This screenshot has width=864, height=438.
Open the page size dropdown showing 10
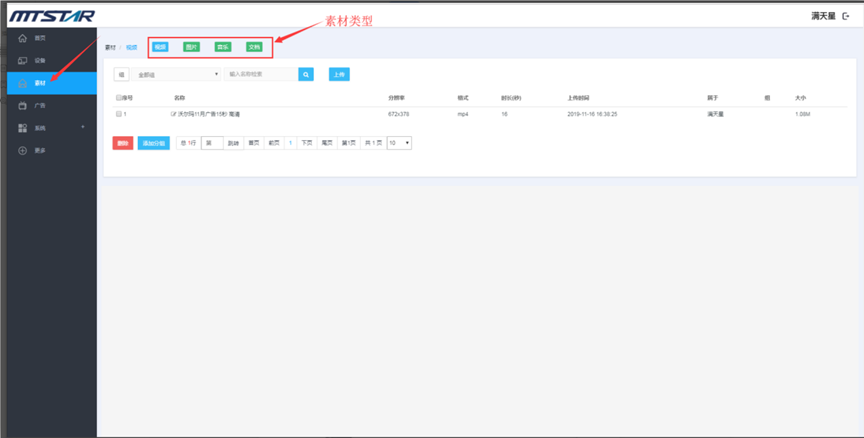399,143
